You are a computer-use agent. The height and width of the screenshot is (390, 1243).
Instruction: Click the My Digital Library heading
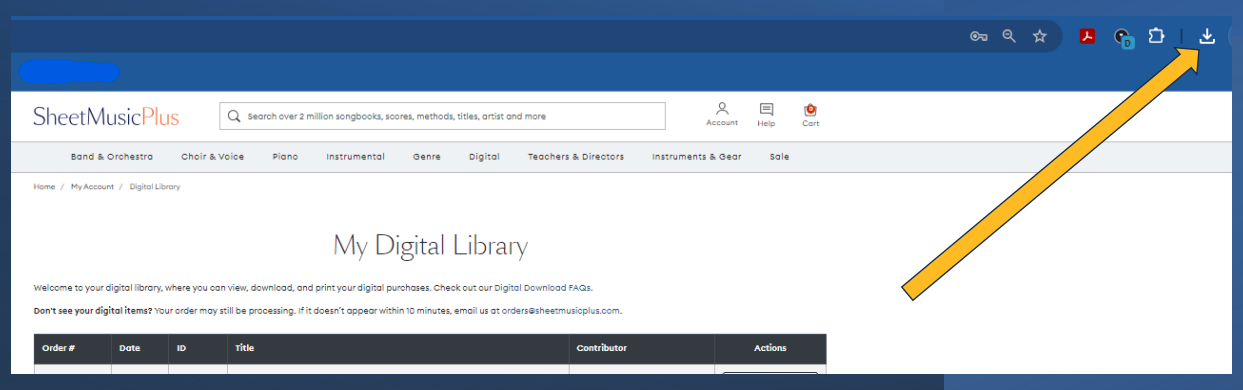(430, 246)
